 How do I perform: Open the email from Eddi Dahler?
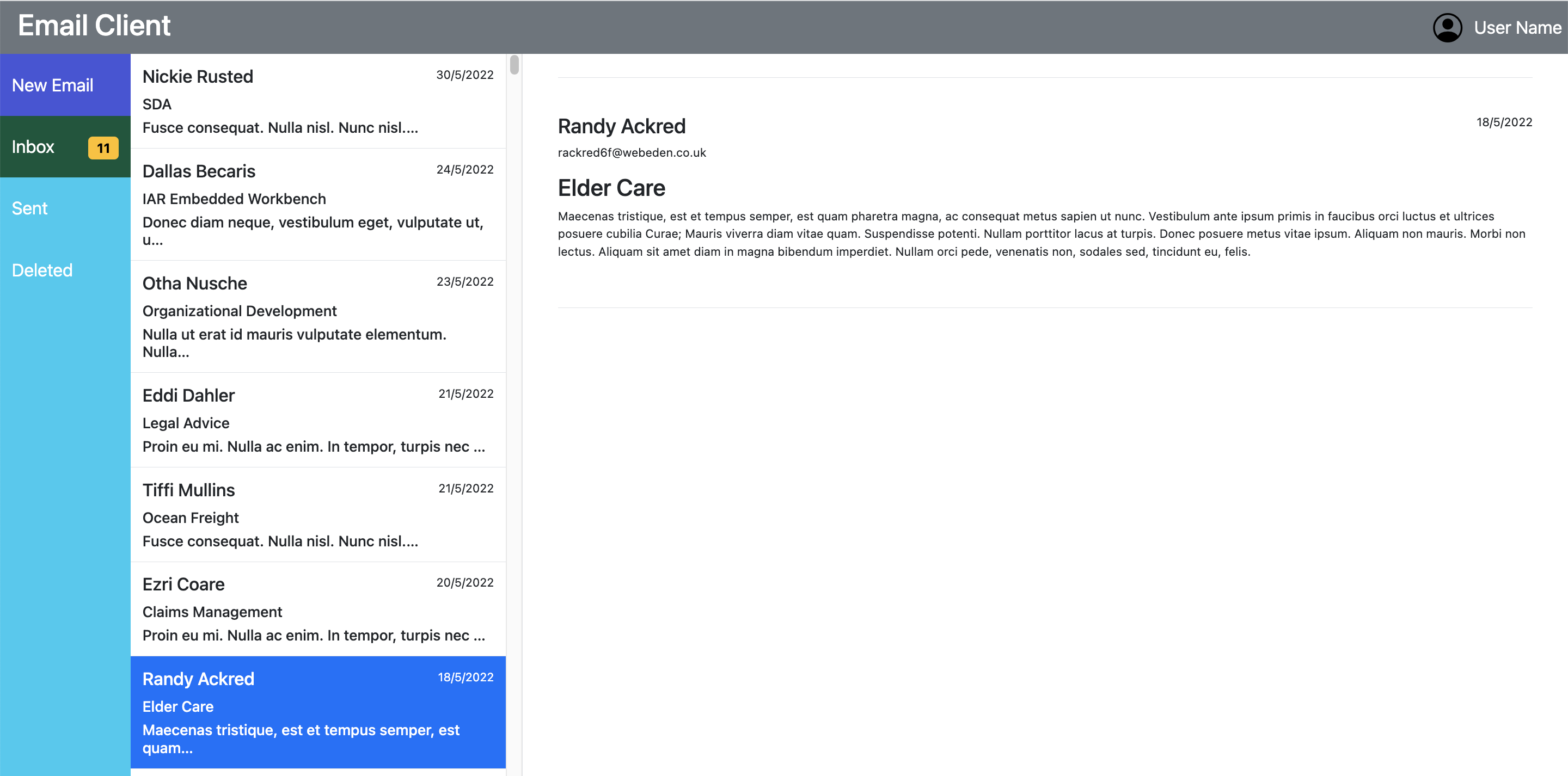[x=318, y=420]
